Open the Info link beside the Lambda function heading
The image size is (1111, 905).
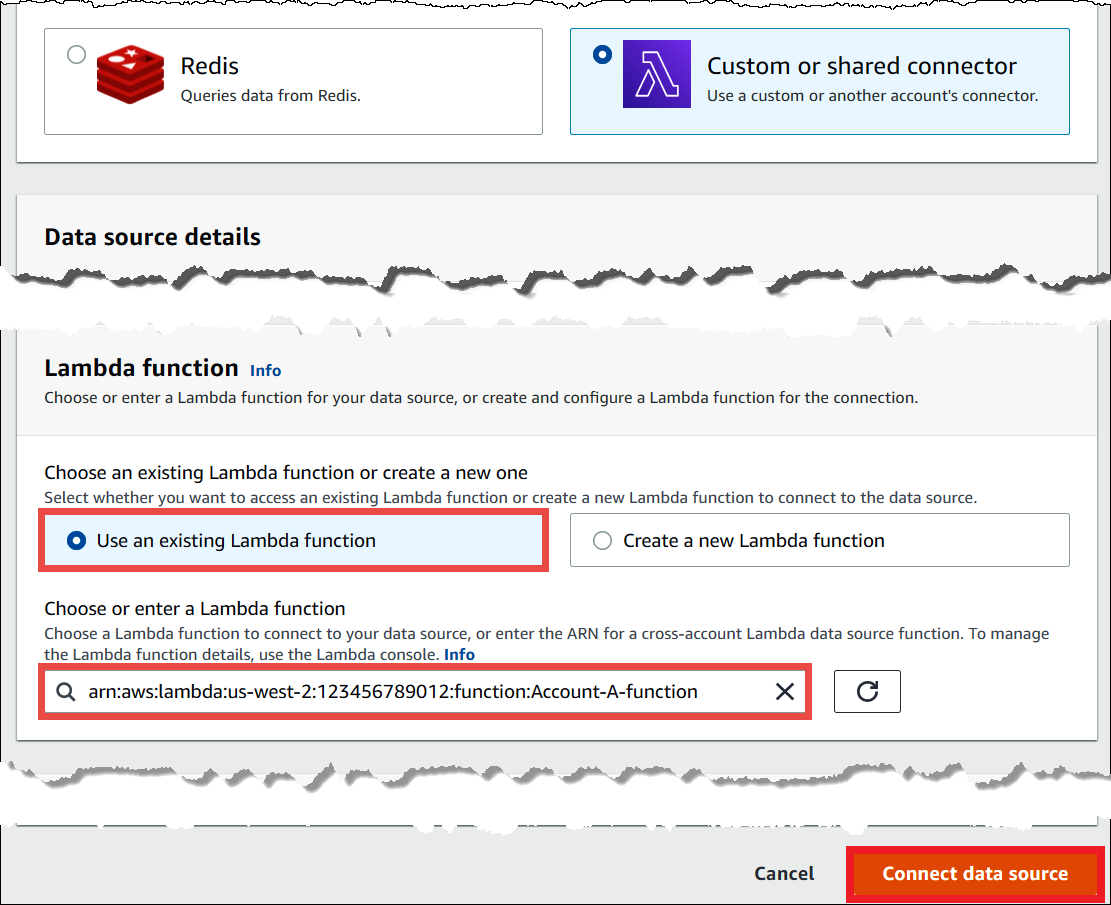[x=265, y=370]
